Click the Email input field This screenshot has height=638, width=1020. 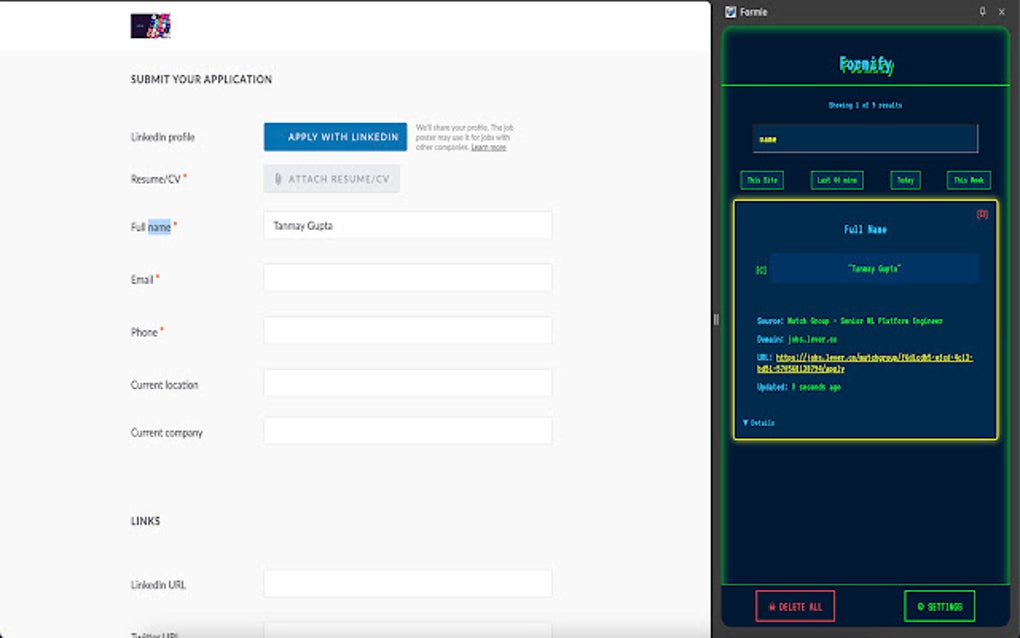408,278
